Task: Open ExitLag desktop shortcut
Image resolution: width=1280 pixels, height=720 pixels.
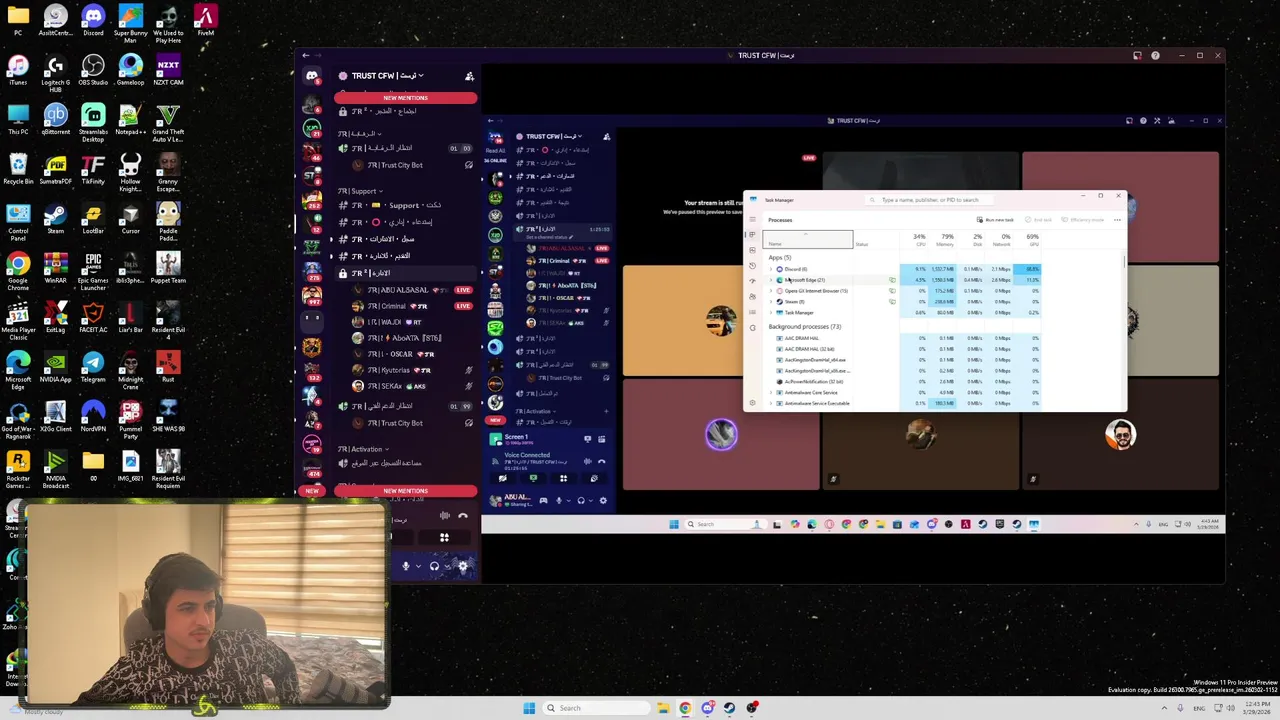Action: (55, 318)
